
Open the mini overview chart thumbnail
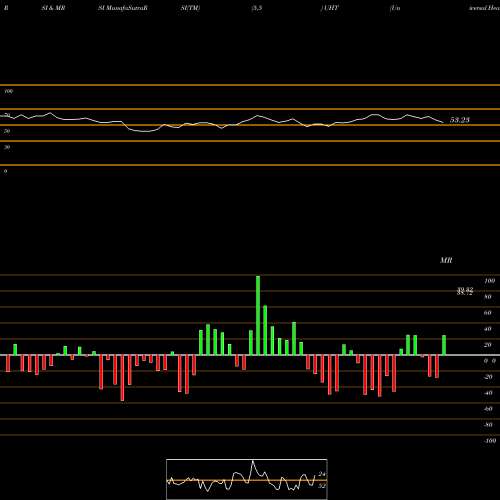coord(247,479)
